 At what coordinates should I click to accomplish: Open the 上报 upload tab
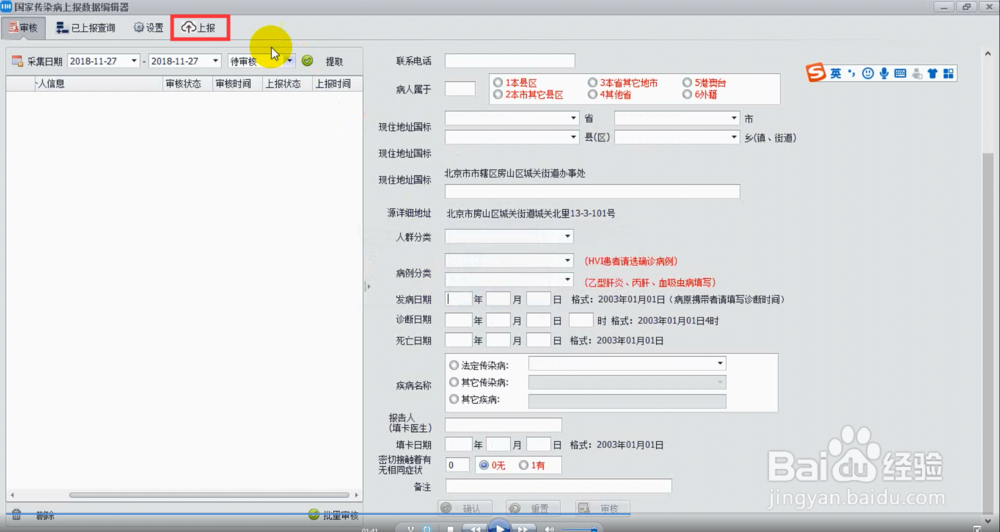click(200, 28)
